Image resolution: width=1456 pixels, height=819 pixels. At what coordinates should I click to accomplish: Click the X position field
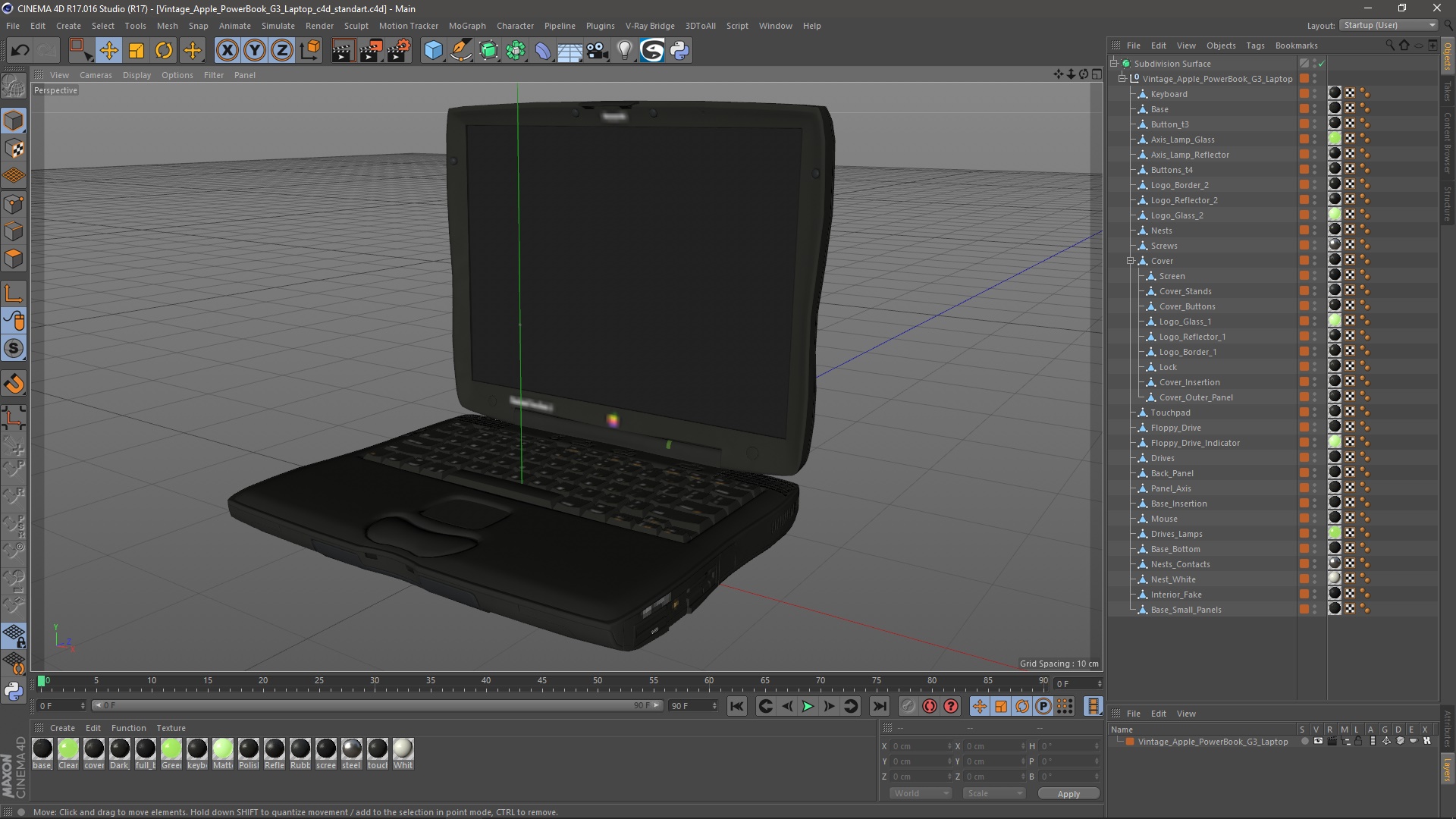(920, 746)
